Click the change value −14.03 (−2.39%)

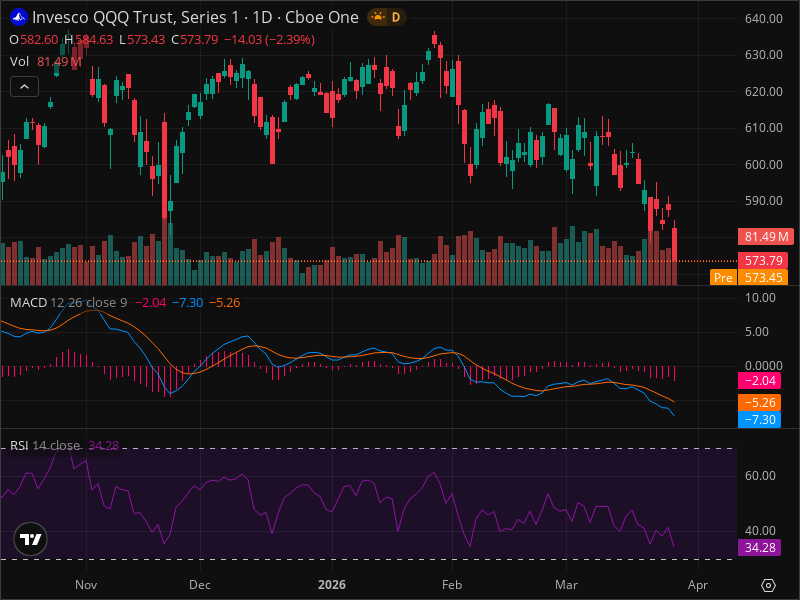click(269, 40)
